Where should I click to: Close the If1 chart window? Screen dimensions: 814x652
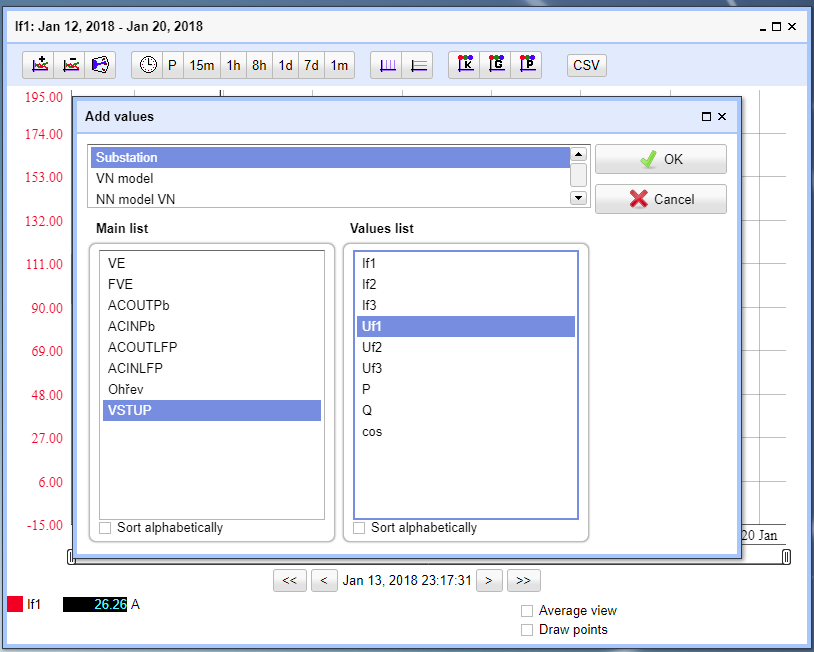pyautogui.click(x=792, y=26)
